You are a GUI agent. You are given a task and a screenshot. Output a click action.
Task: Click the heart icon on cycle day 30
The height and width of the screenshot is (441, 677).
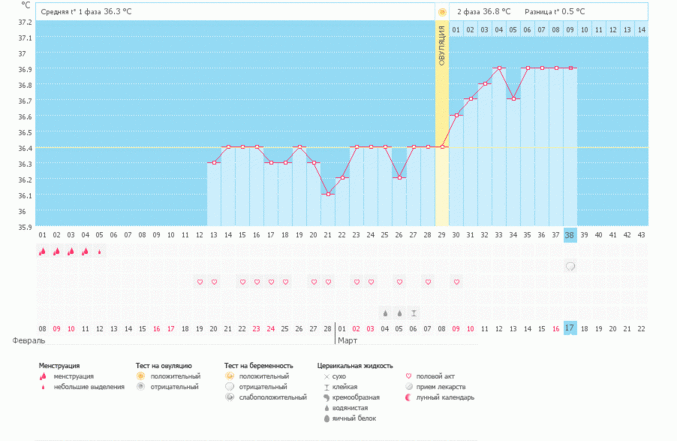pos(456,282)
